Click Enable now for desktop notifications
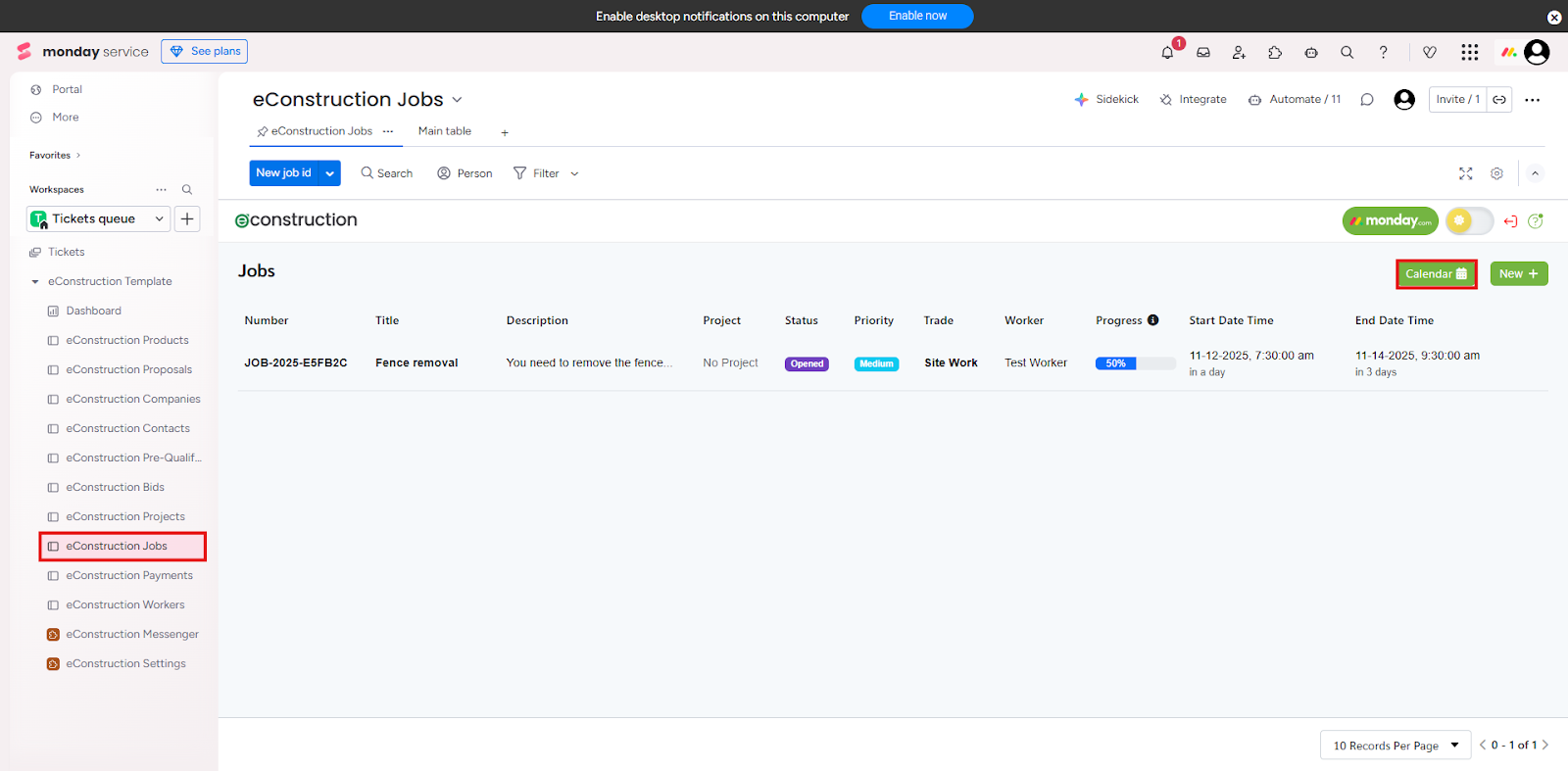 tap(917, 17)
